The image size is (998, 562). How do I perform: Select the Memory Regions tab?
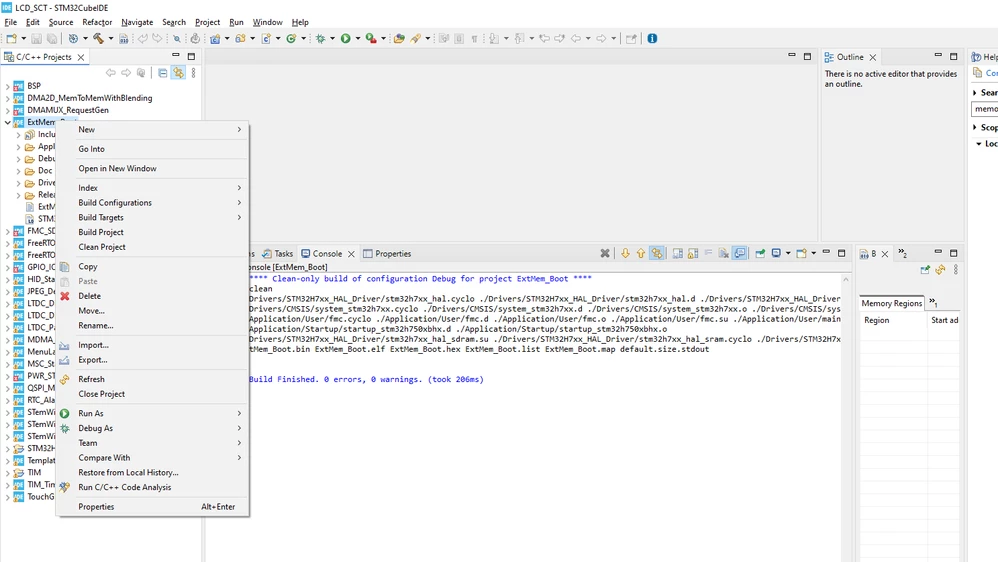891,303
